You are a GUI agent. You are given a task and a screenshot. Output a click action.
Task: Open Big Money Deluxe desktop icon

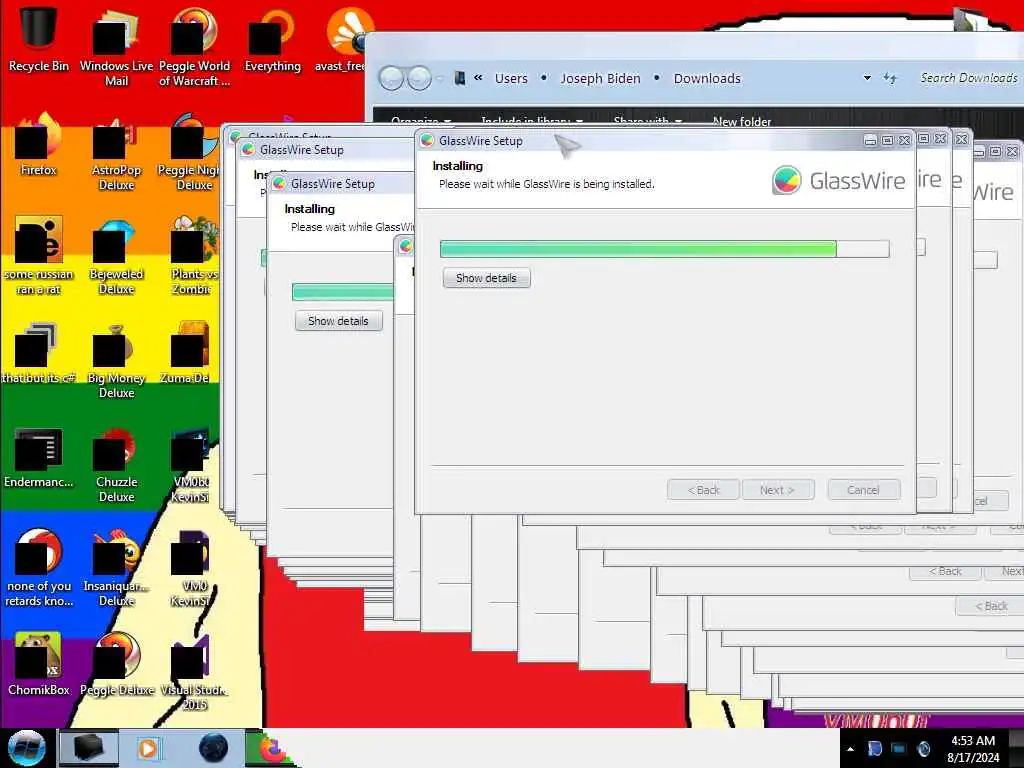(x=116, y=360)
